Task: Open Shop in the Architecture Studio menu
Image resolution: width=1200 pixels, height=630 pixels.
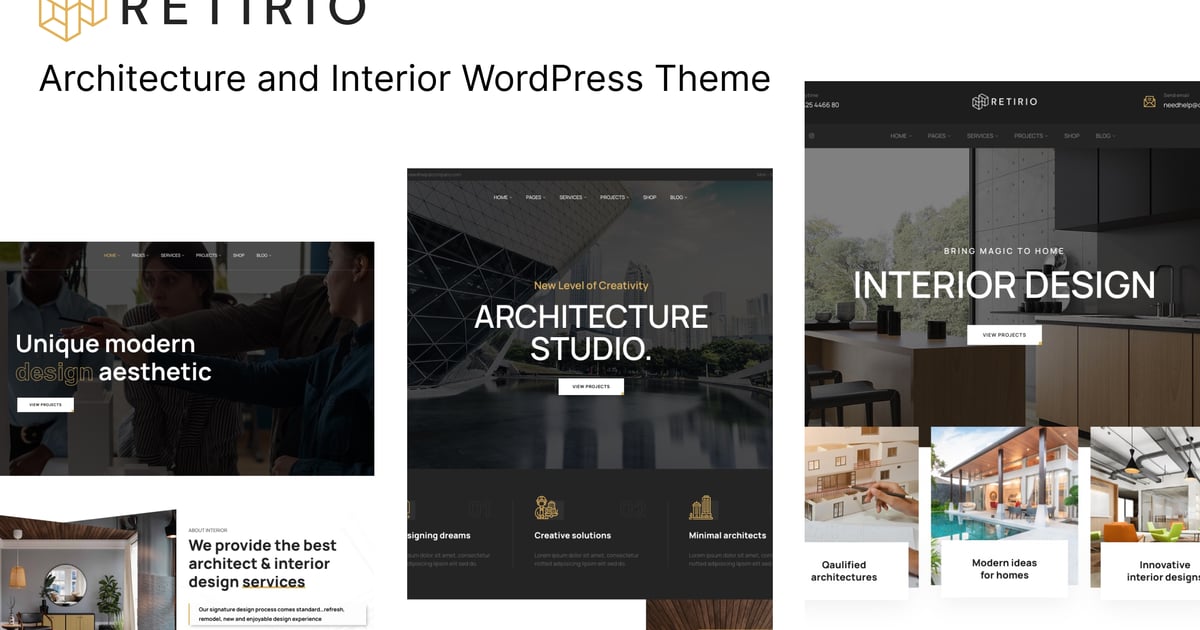Action: (649, 198)
